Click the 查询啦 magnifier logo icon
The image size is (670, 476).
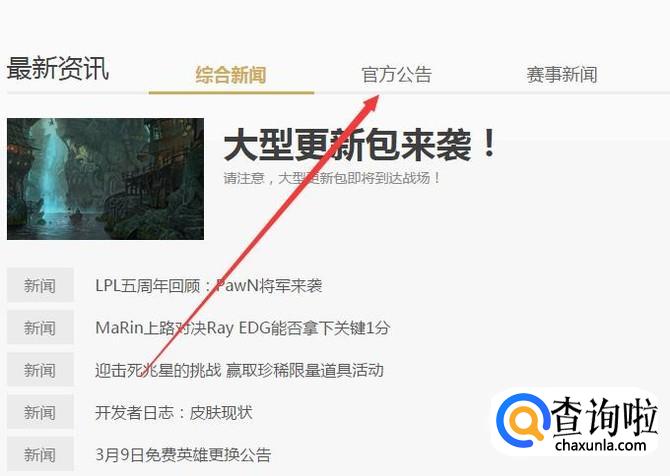click(522, 418)
